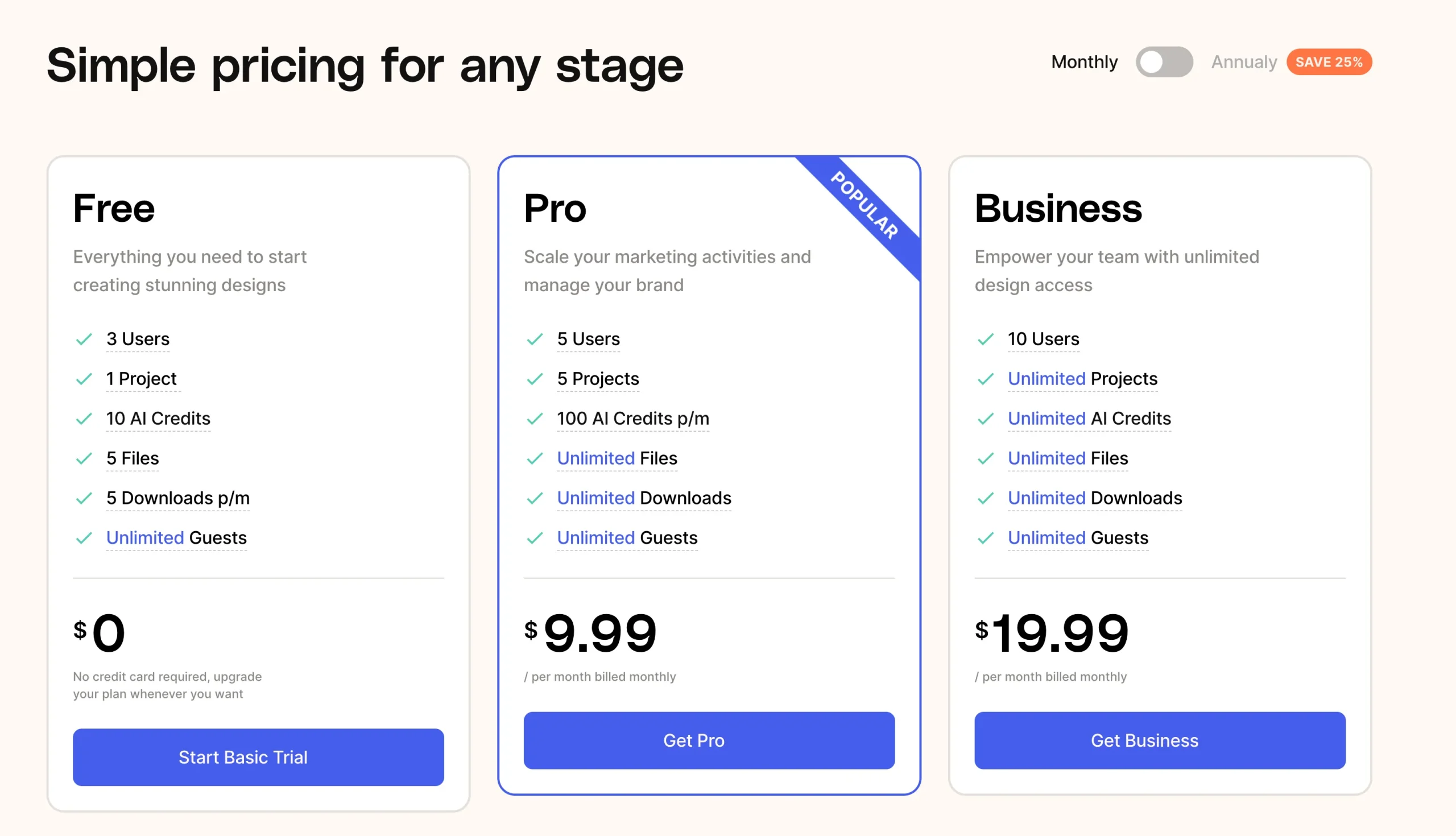
Task: Click the checkmark next to 100 AI Credits p/m
Action: [x=536, y=419]
